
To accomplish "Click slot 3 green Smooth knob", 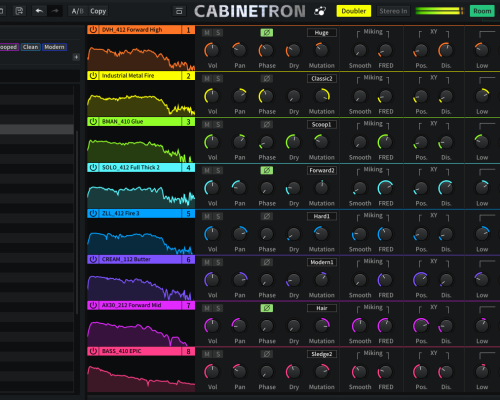I will [x=360, y=142].
